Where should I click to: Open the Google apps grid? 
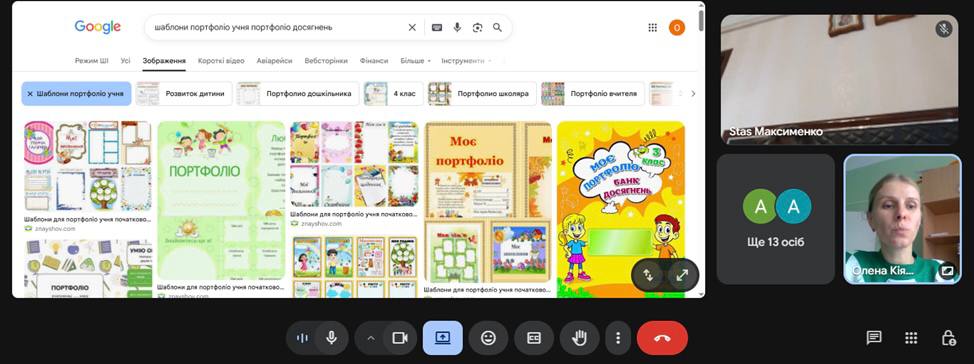pos(653,27)
